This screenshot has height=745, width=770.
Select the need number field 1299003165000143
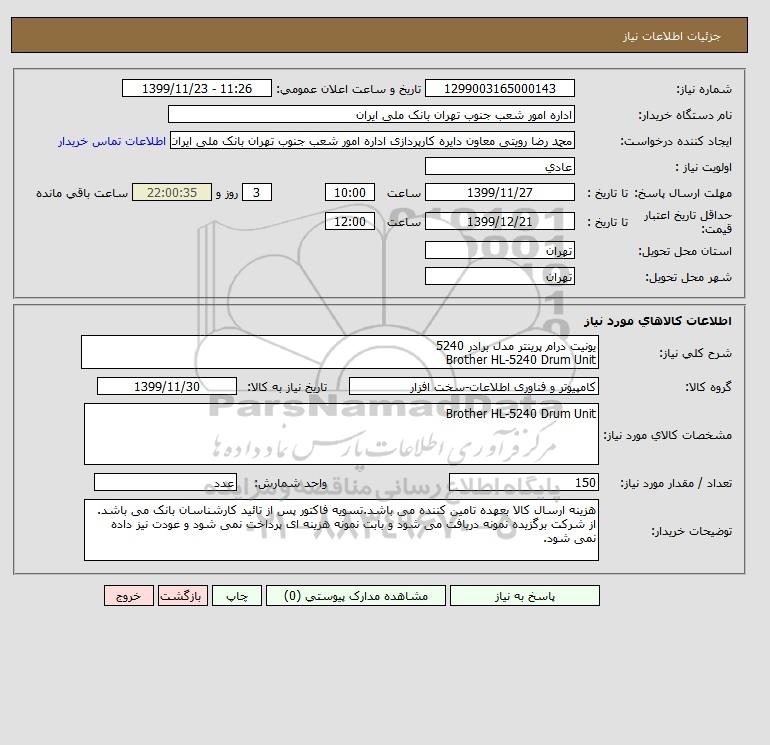point(499,88)
